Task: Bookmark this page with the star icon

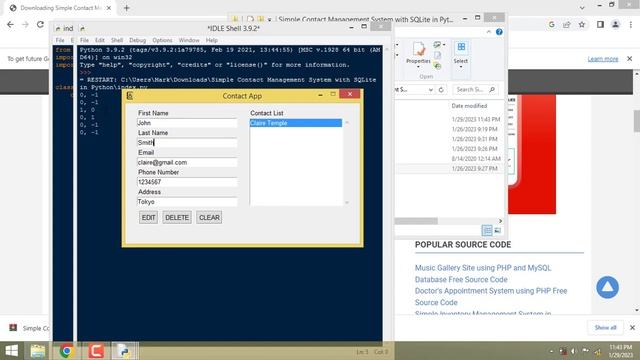Action: point(582,24)
